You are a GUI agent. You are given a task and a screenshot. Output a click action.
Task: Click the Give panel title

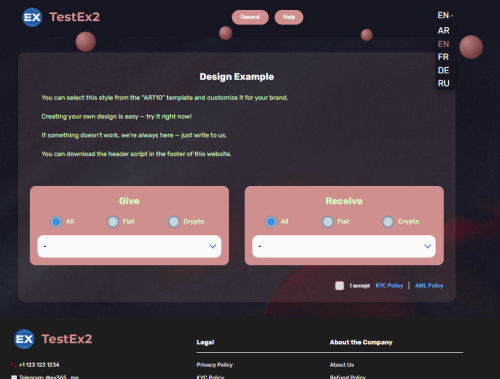(x=129, y=201)
